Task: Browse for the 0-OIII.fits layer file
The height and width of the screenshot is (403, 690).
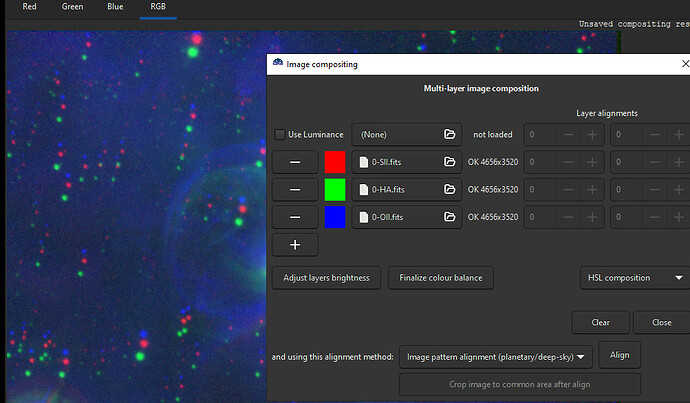Action: click(x=450, y=217)
